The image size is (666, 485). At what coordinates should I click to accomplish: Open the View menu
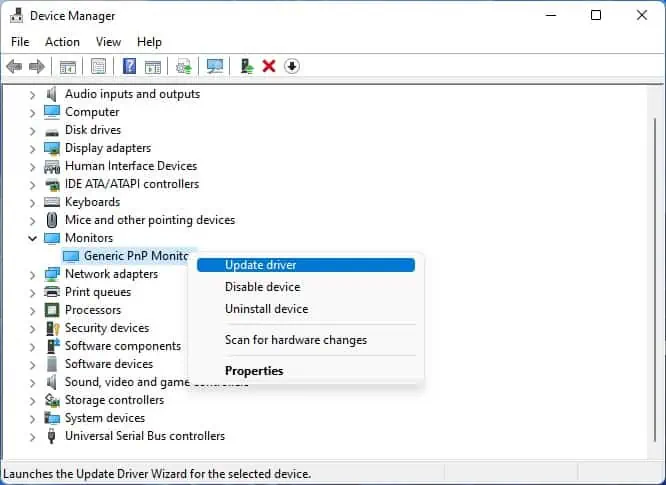tap(108, 42)
